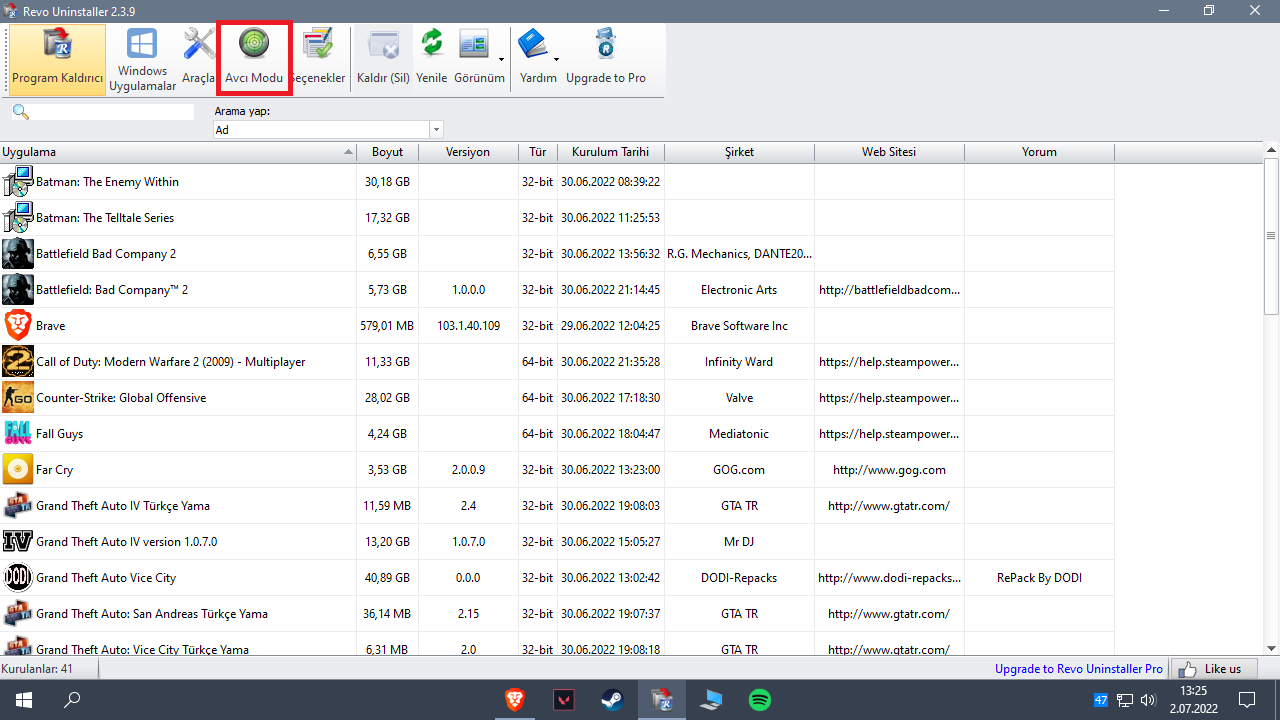Click the Görünüm view icon
This screenshot has height=720, width=1280.
(x=474, y=45)
